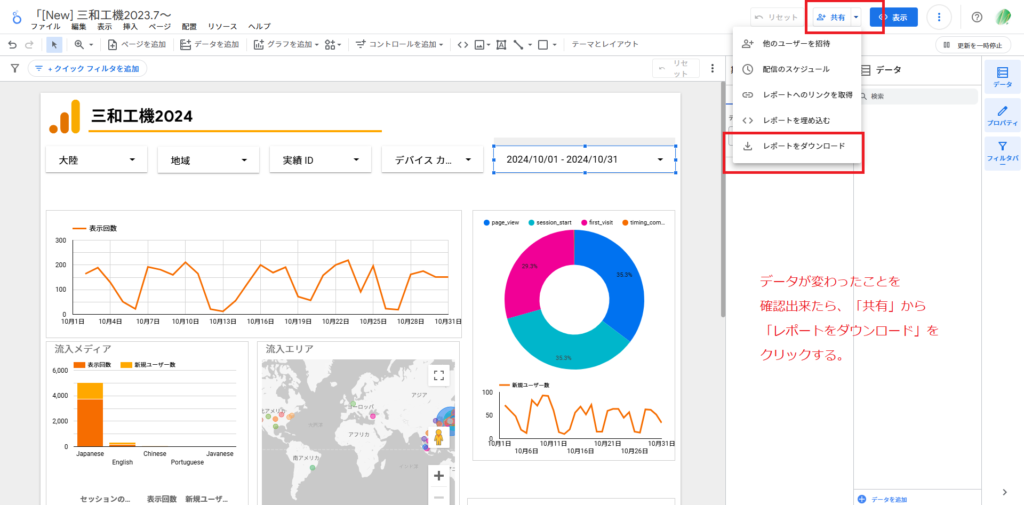This screenshot has width=1024, height=505.
Task: Click the three-dot more options button
Action: click(938, 17)
